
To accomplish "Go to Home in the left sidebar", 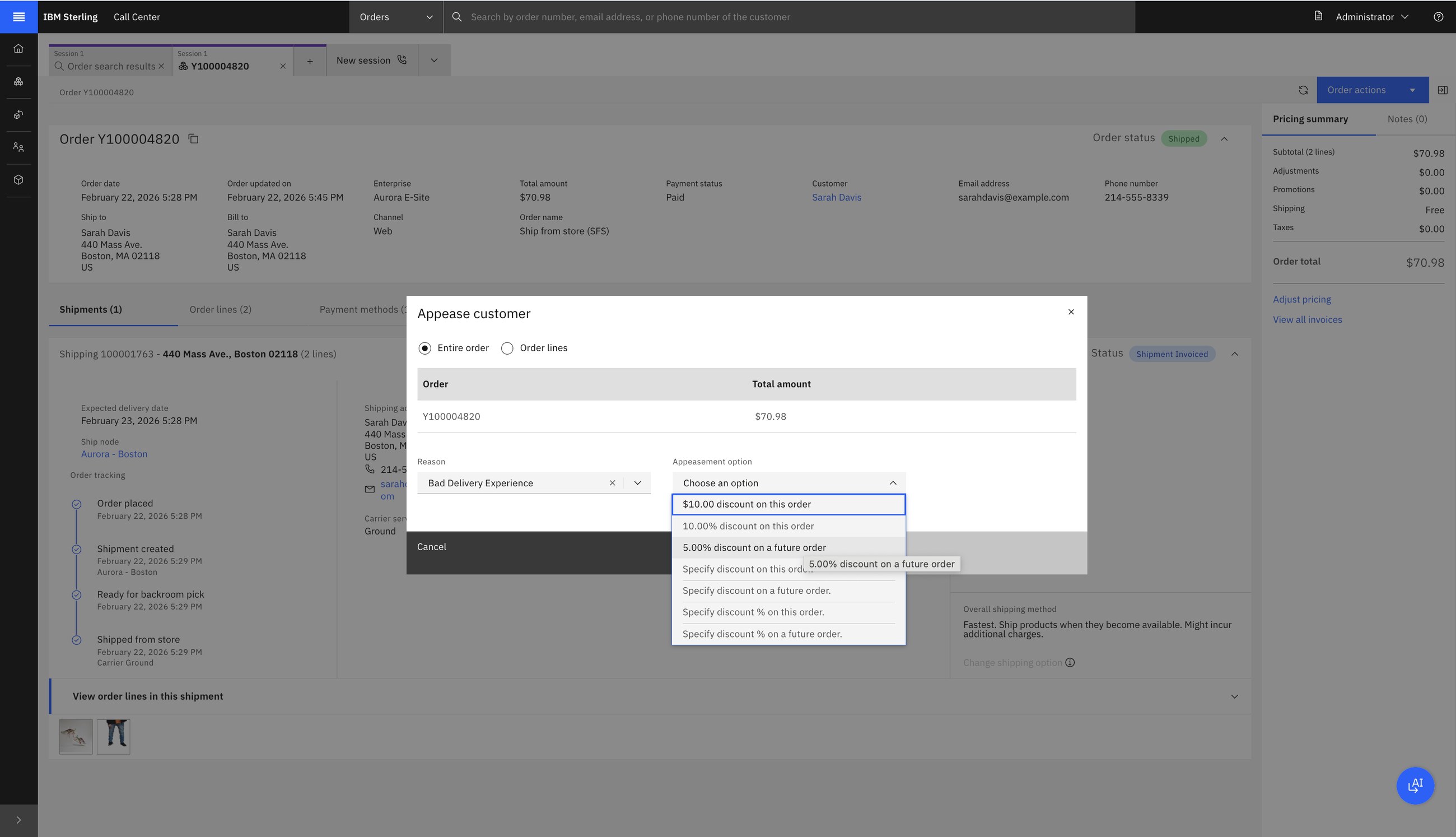I will pos(18,49).
